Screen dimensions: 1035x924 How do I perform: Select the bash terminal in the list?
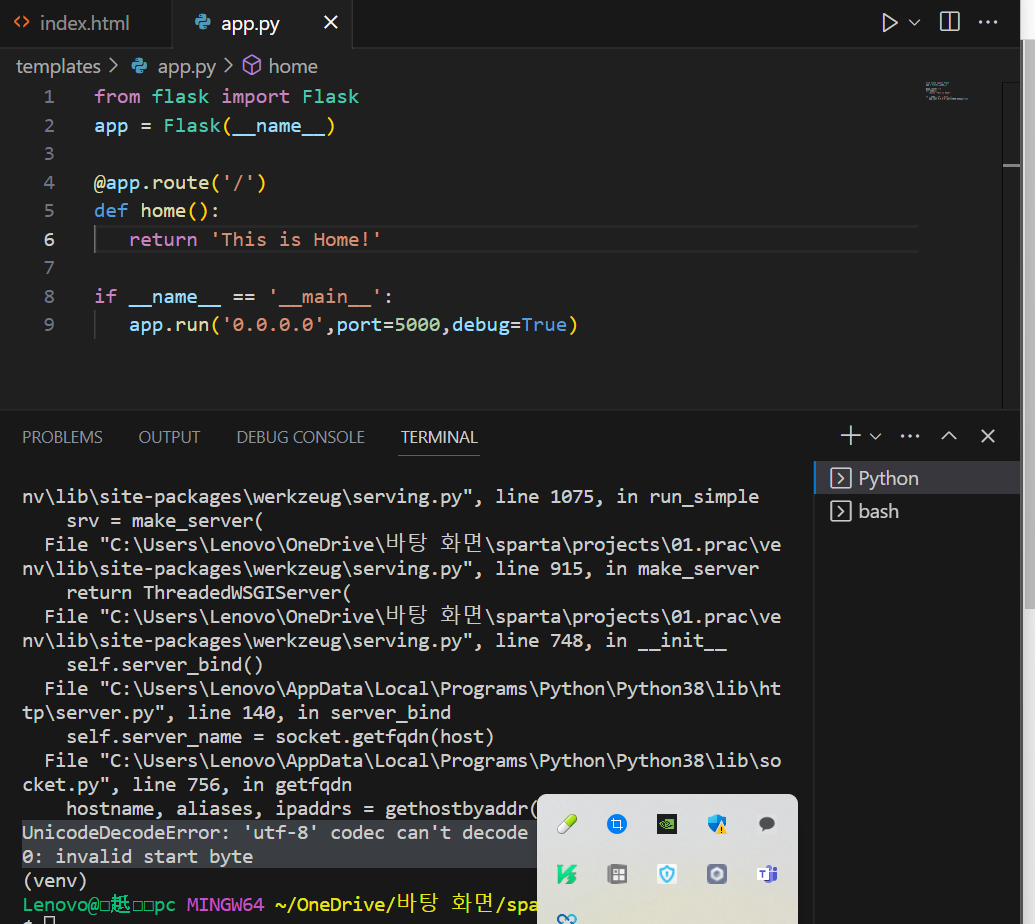point(918,512)
